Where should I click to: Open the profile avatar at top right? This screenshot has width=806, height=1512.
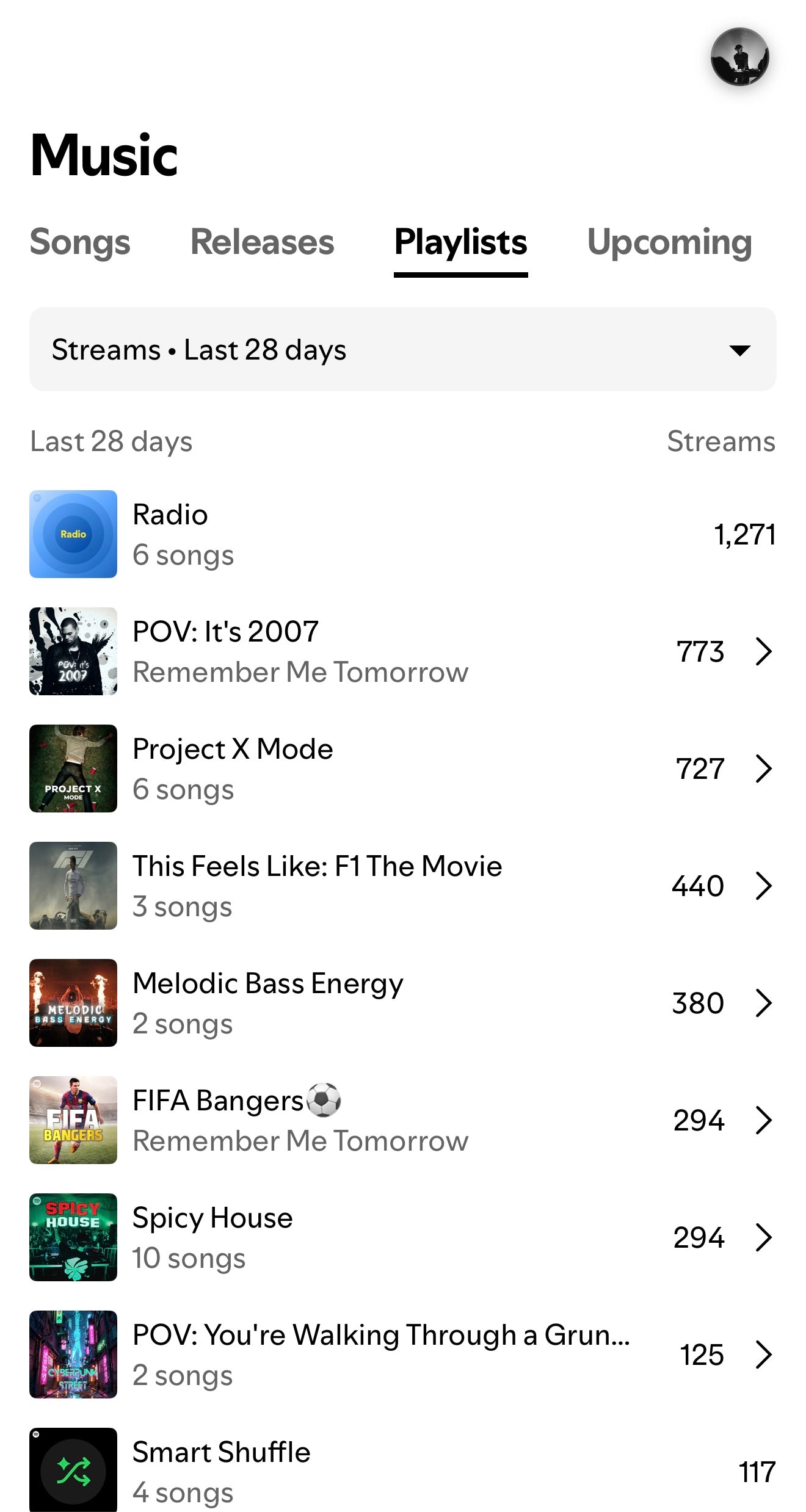coord(739,57)
